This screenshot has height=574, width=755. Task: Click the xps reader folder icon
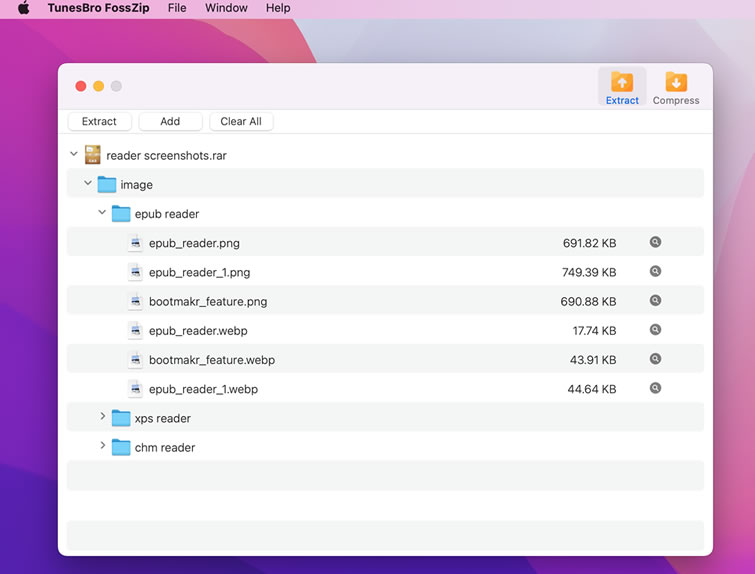tap(121, 418)
